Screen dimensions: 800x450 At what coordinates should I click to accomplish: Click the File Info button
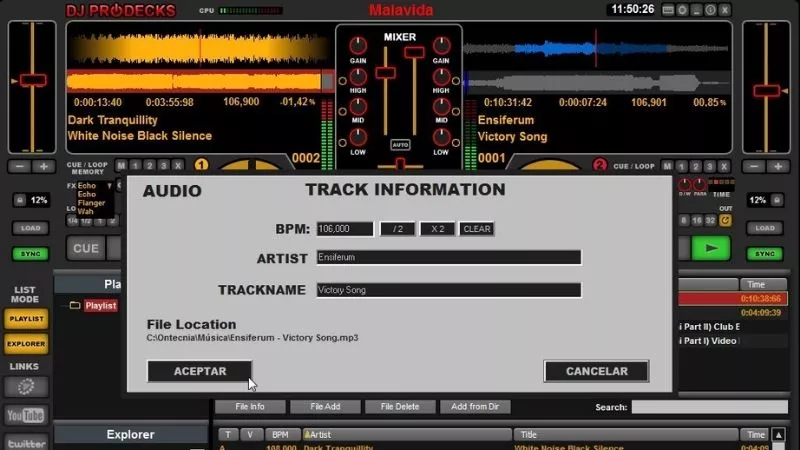tap(250, 407)
